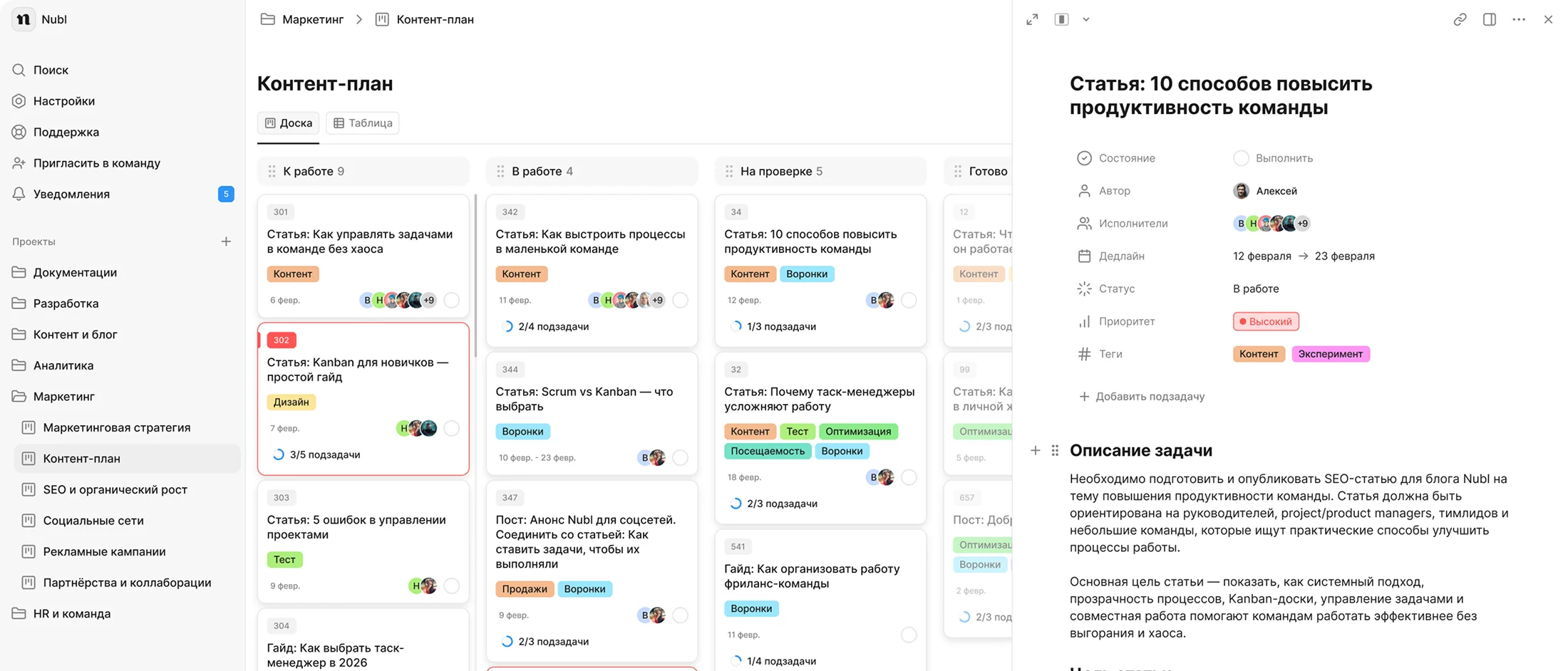
Task: Collapse the Маркетинг project folder
Action: 54,396
